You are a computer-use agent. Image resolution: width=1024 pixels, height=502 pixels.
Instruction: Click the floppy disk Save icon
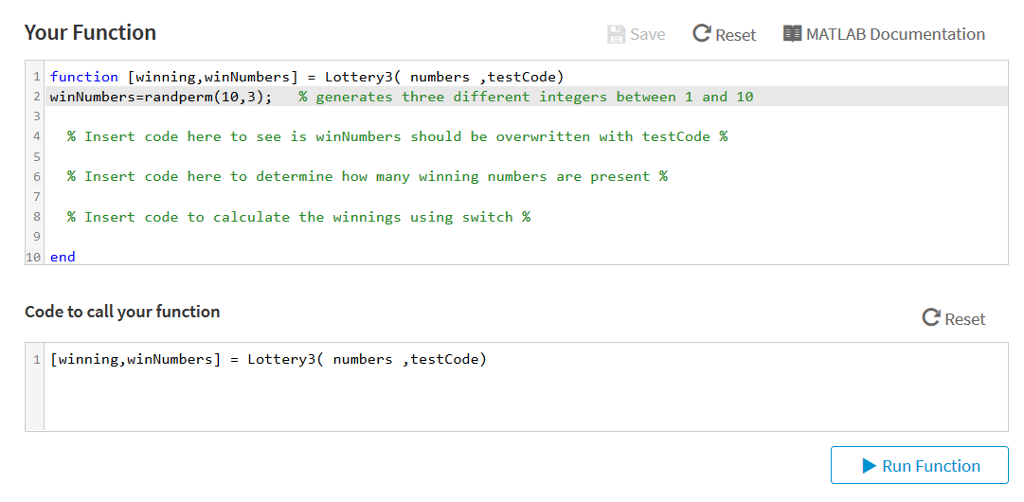click(616, 34)
